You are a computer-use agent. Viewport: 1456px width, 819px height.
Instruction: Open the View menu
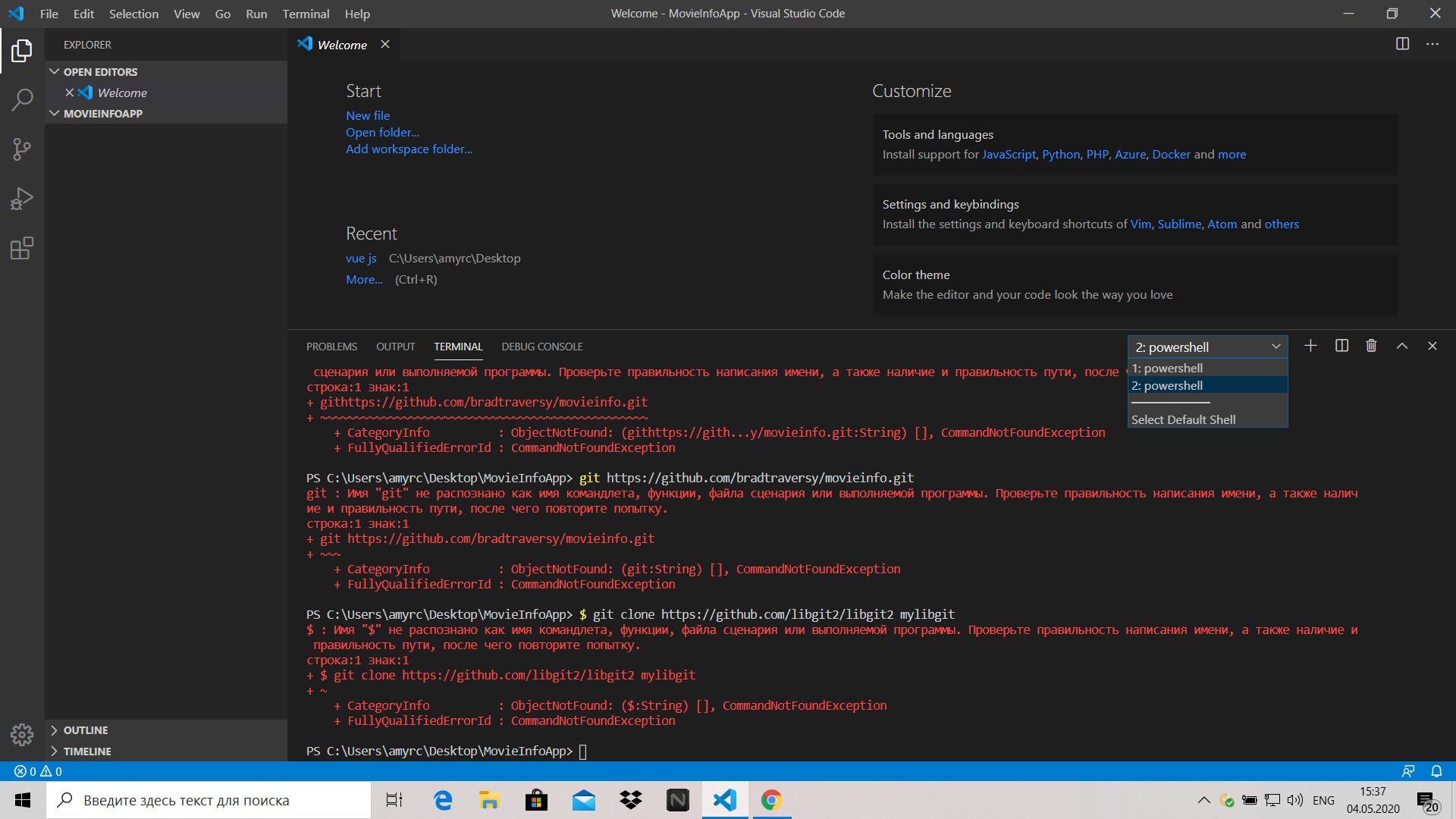[187, 14]
